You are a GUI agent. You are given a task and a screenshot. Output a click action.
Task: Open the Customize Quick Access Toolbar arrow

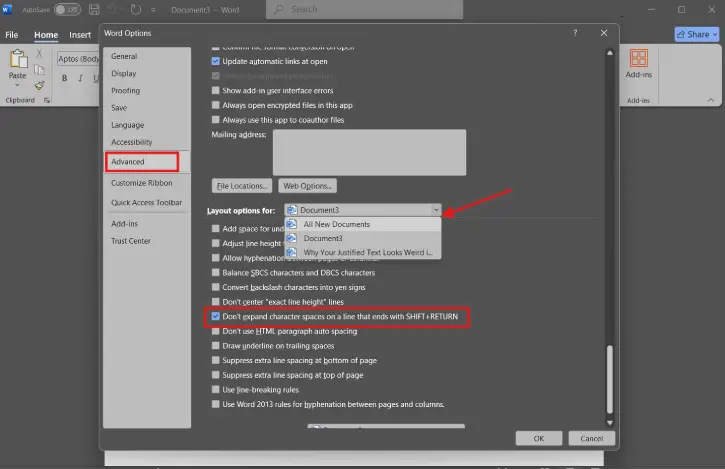click(x=153, y=10)
